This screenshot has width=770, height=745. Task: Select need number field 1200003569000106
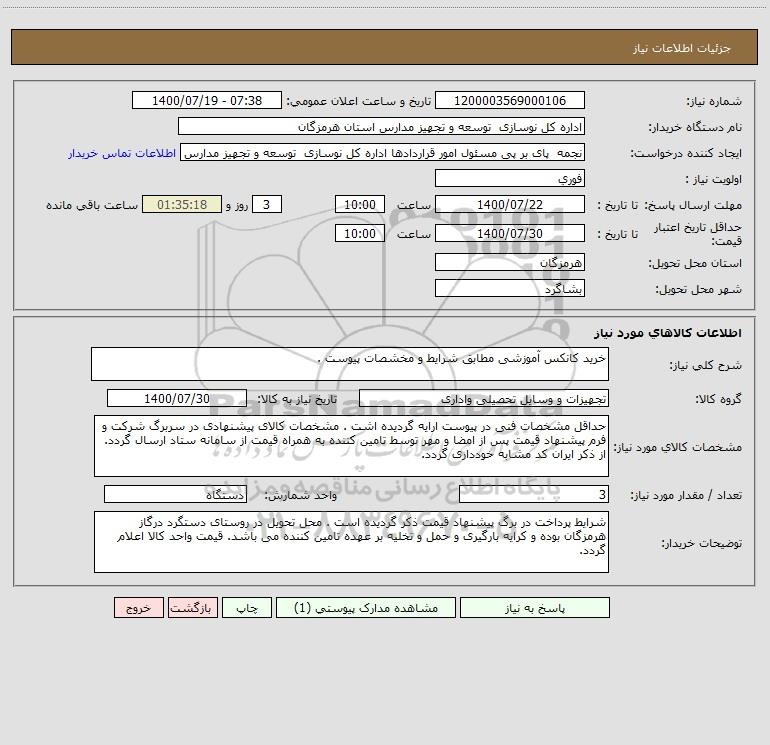pos(510,101)
